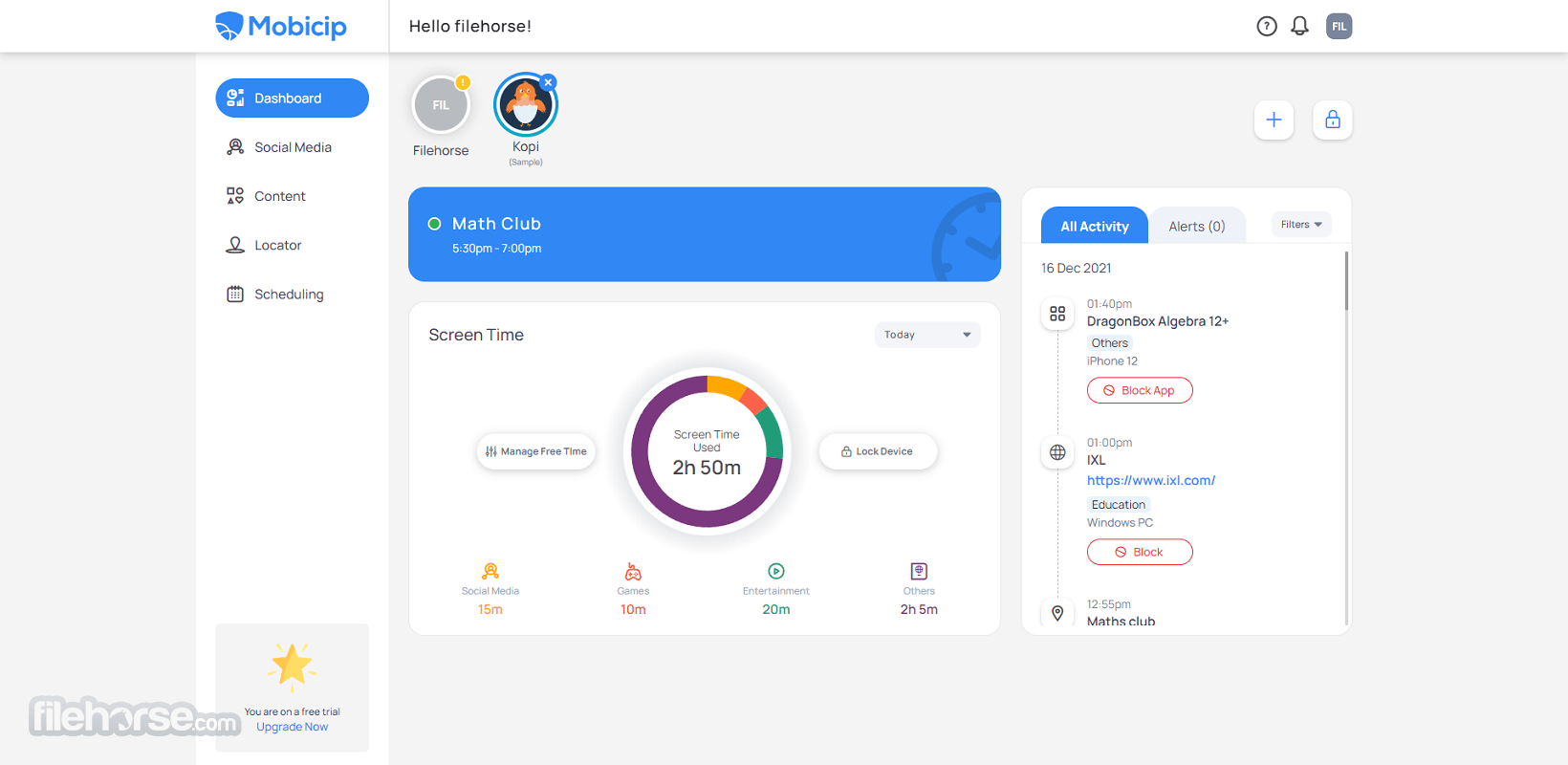Click the Entertainment play icon
The image size is (1568, 765).
pyautogui.click(x=776, y=571)
